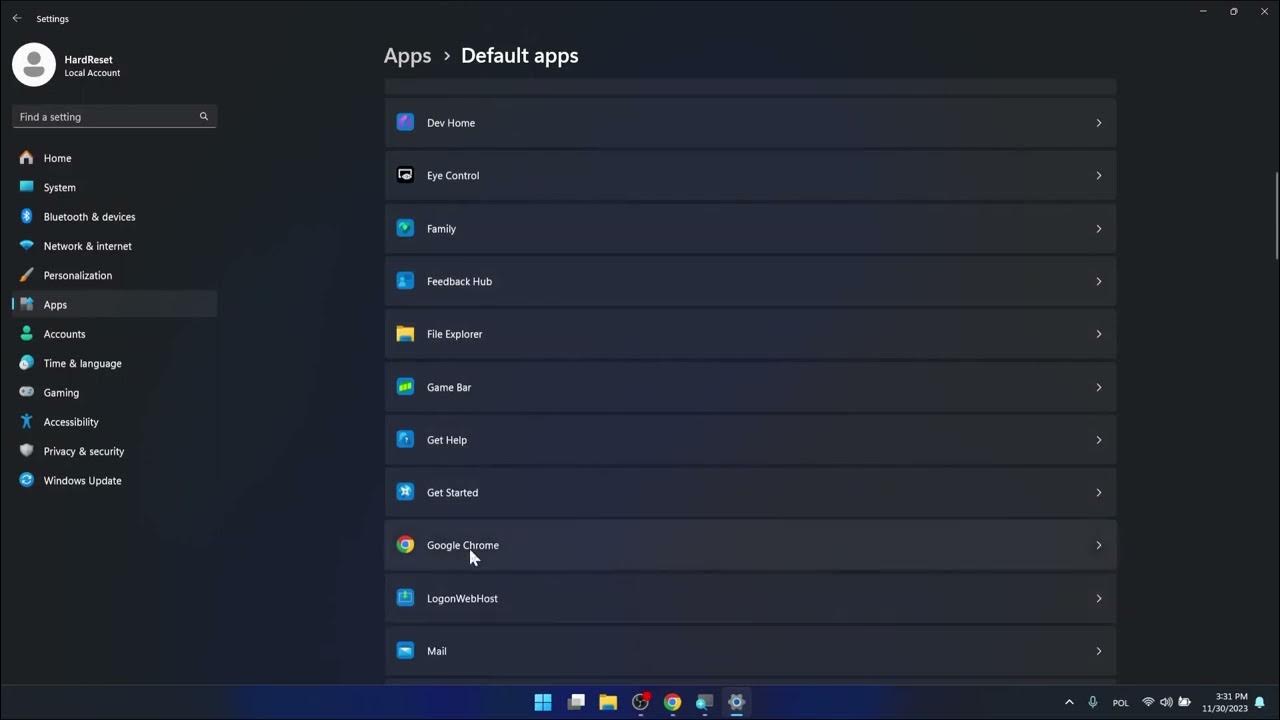
Task: Expand the Dev Home default apps entry
Action: 1098,122
